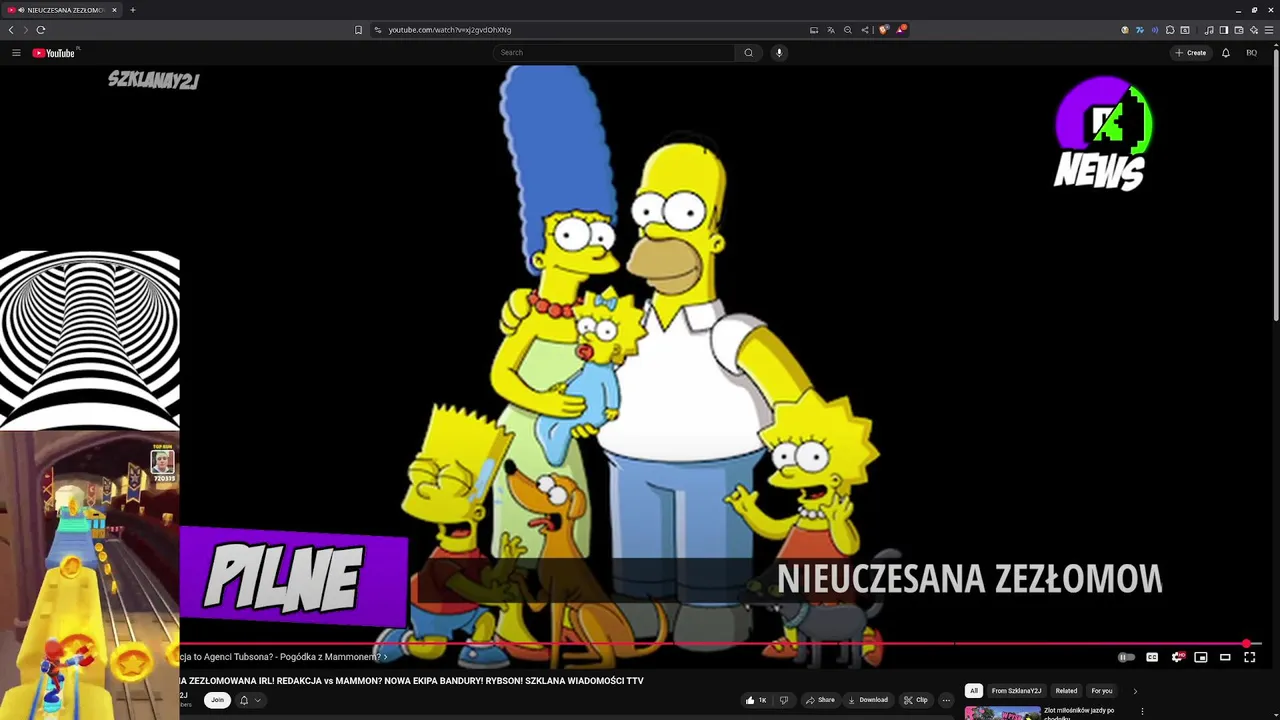Share the video with Share button

(820, 700)
